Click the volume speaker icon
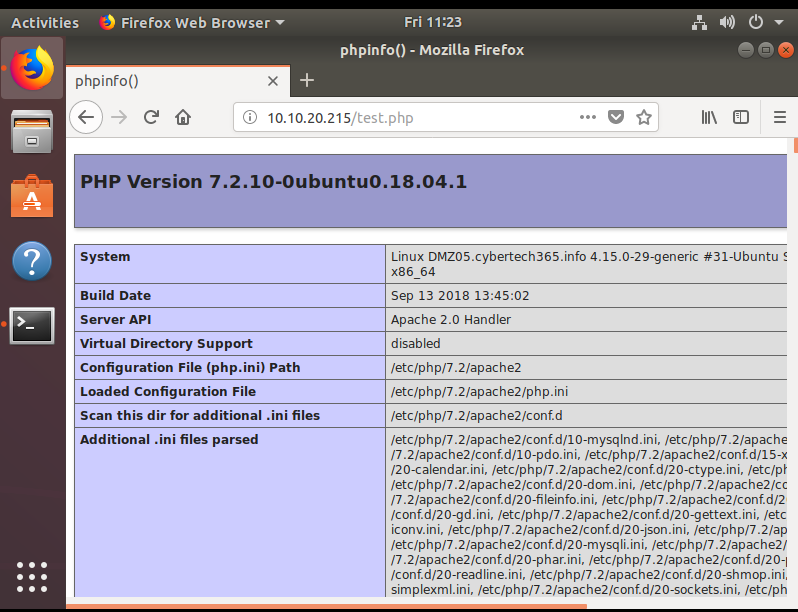 point(727,22)
